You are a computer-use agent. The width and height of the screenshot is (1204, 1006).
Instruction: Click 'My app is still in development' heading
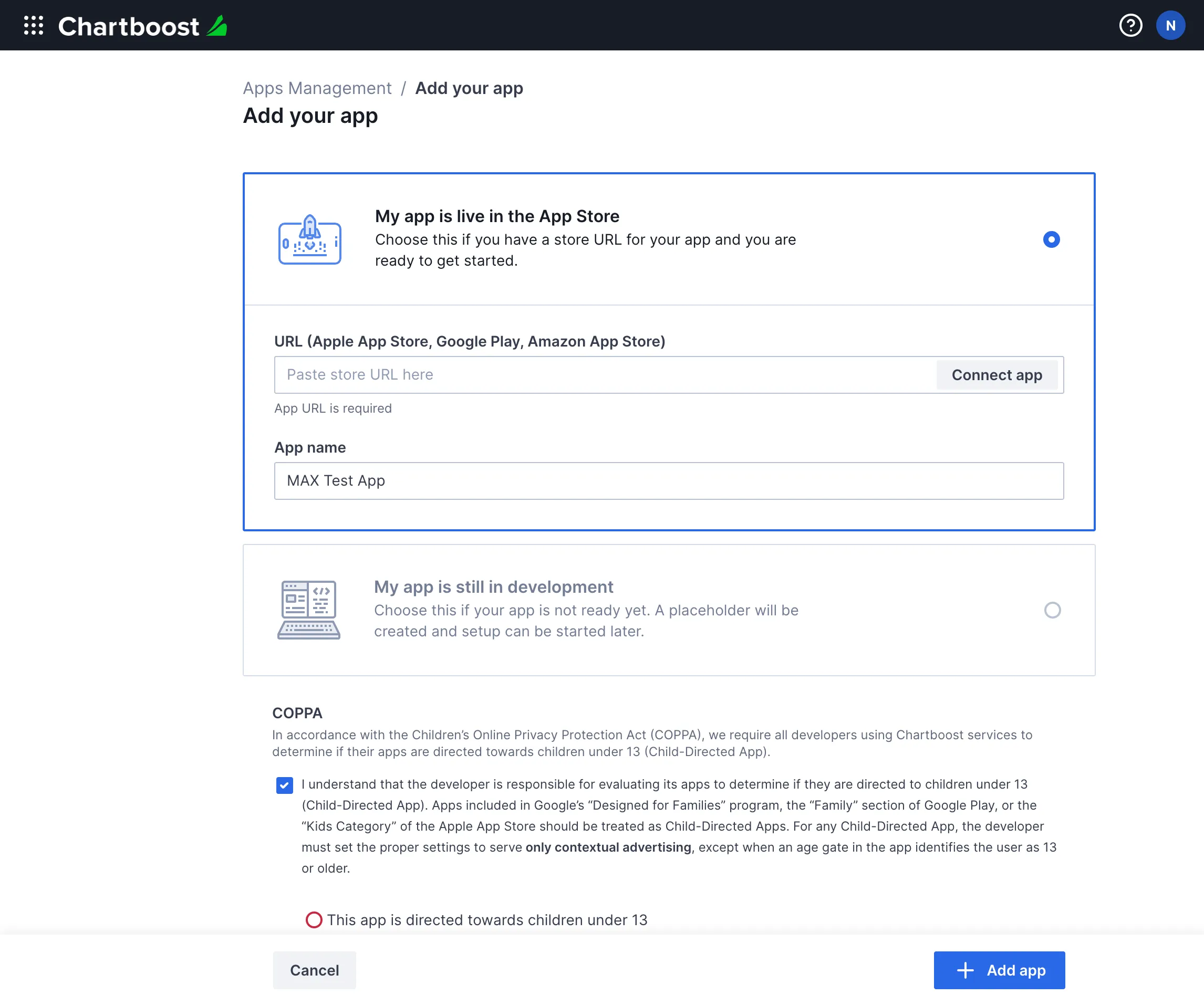coord(494,587)
